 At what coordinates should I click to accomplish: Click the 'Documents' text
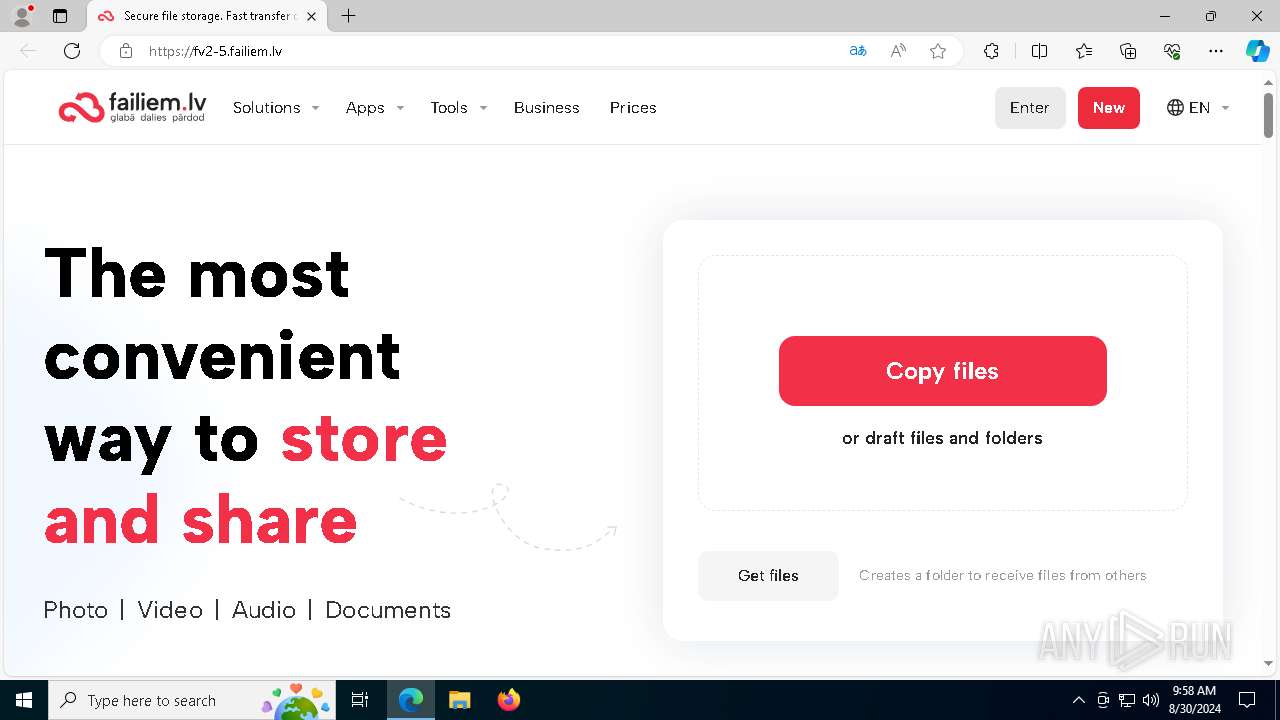(x=388, y=610)
